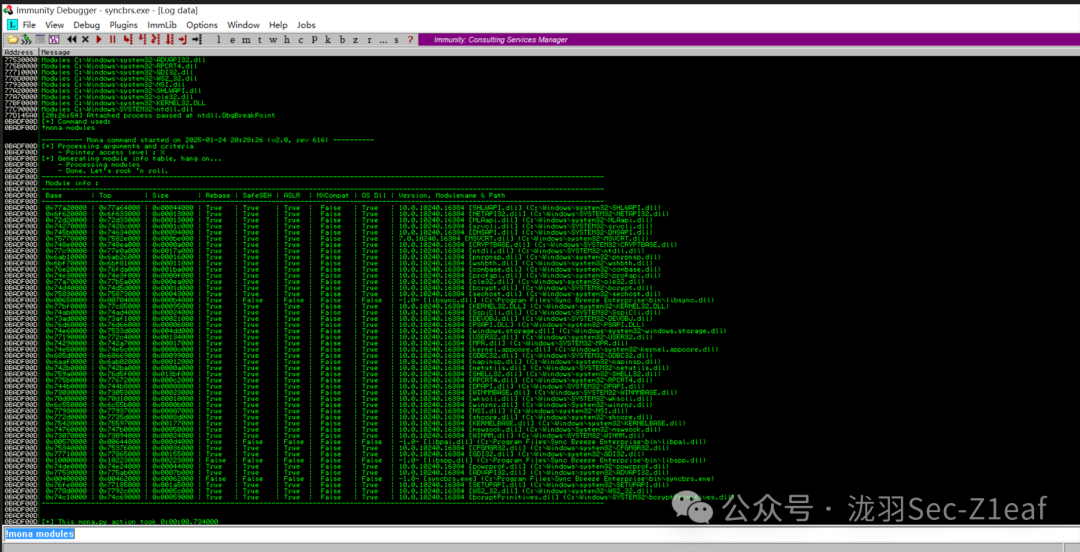
Task: Pause execution with red pause icon
Action: pos(112,39)
